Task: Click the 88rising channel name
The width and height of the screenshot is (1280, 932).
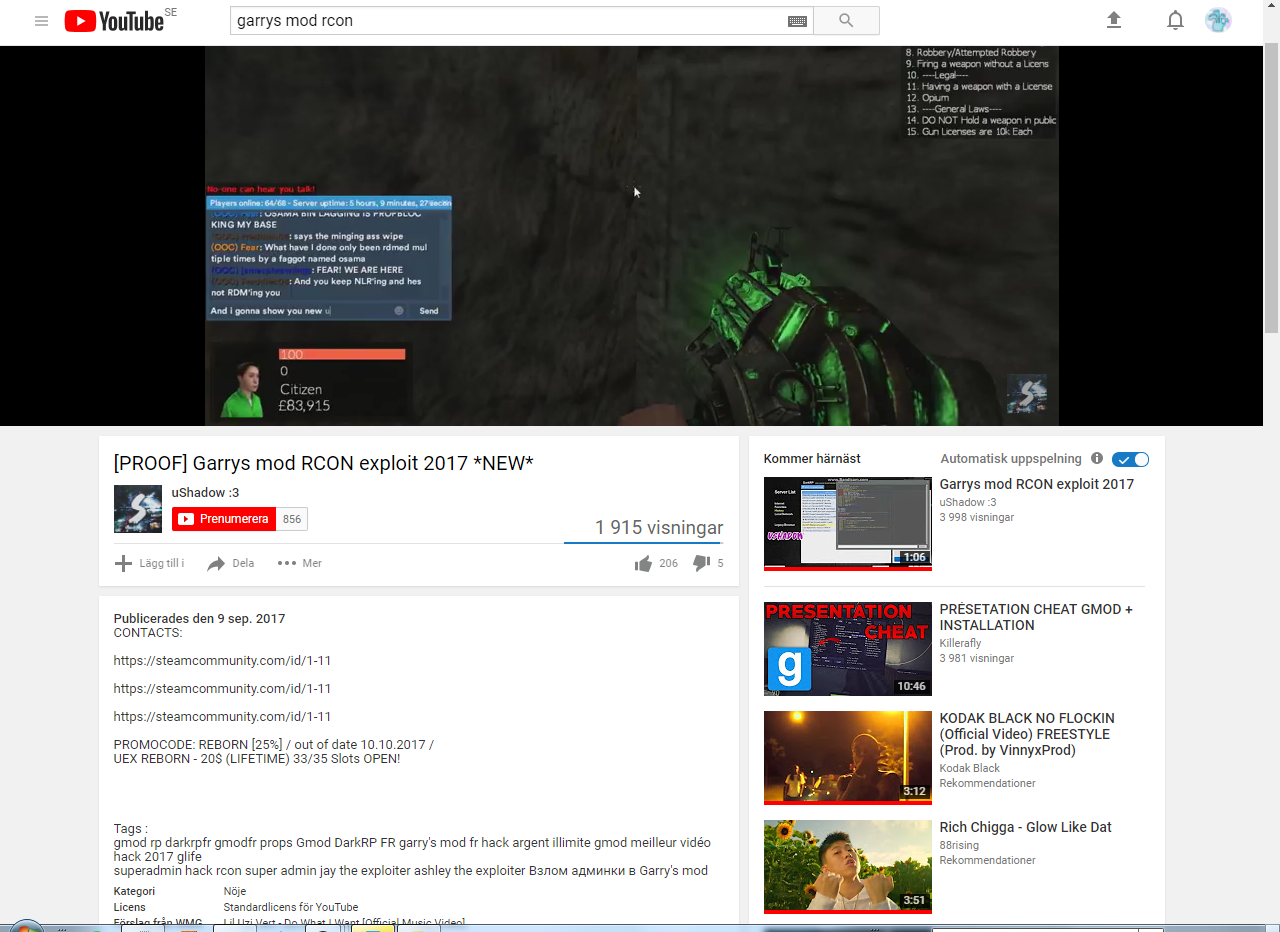Action: pos(959,845)
